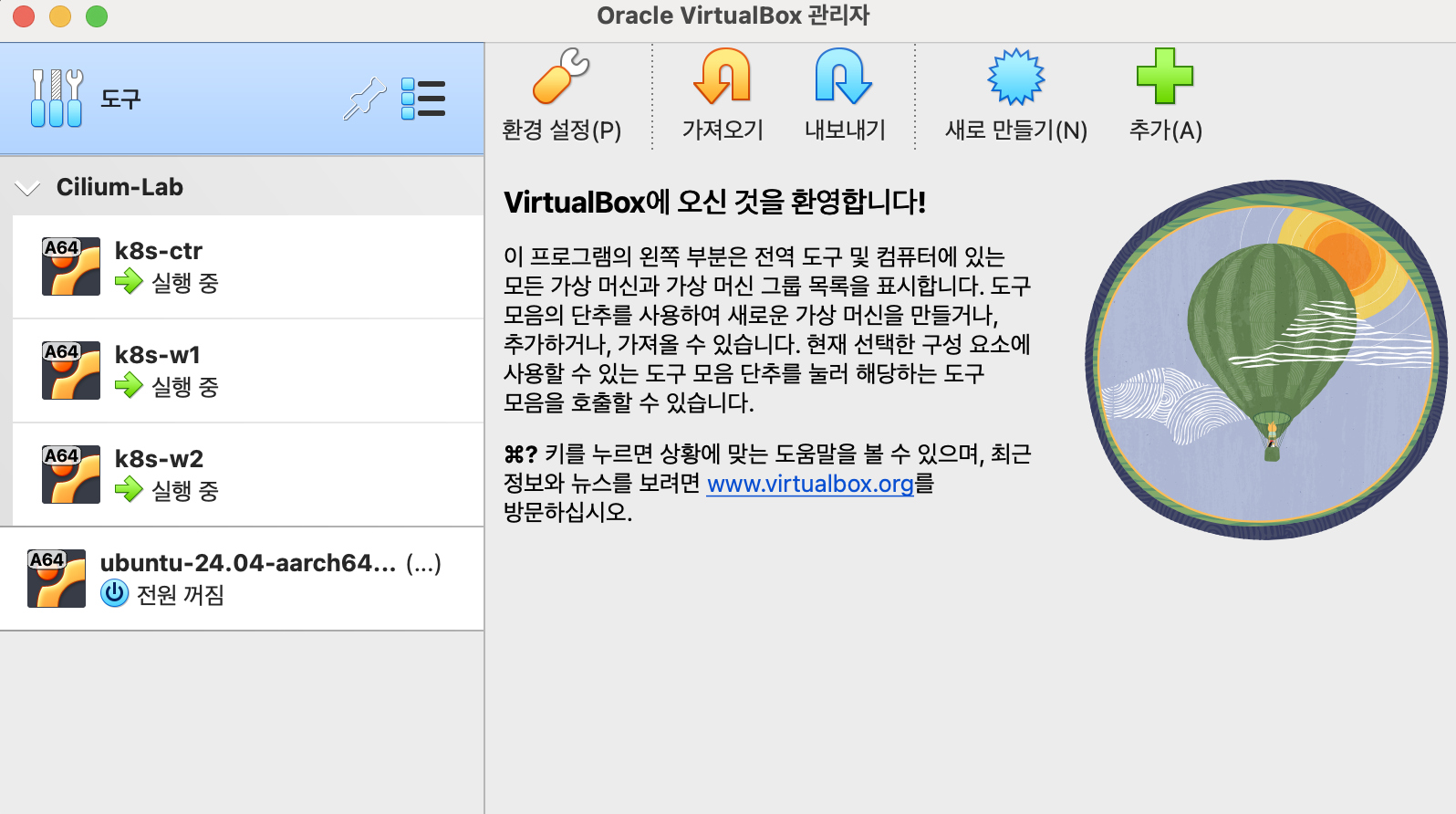Image resolution: width=1456 pixels, height=814 pixels.
Task: Click 새로 만들기(N) new machine icon
Action: pyautogui.click(x=1015, y=76)
